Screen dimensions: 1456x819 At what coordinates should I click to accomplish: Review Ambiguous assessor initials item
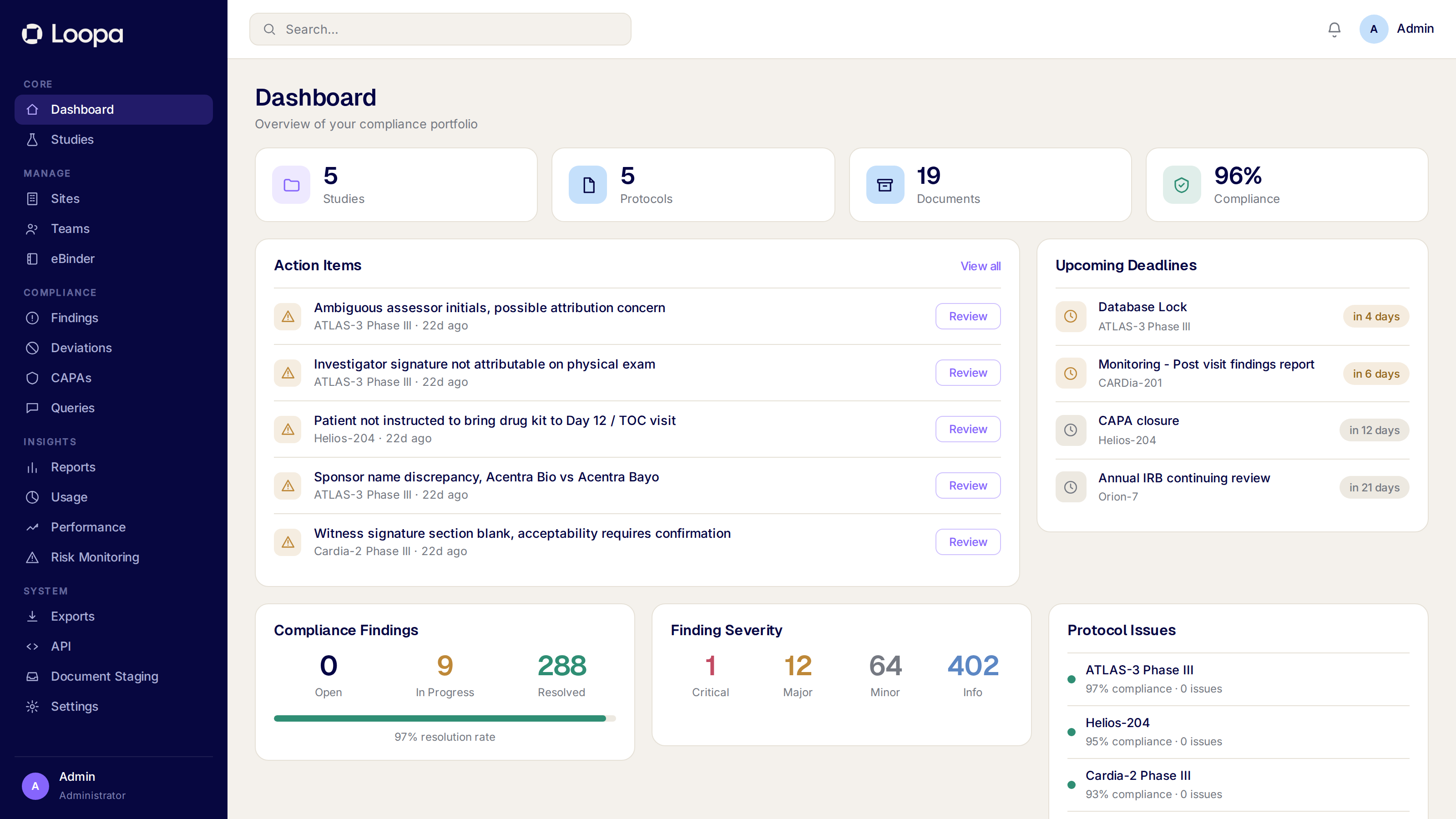pyautogui.click(x=968, y=317)
